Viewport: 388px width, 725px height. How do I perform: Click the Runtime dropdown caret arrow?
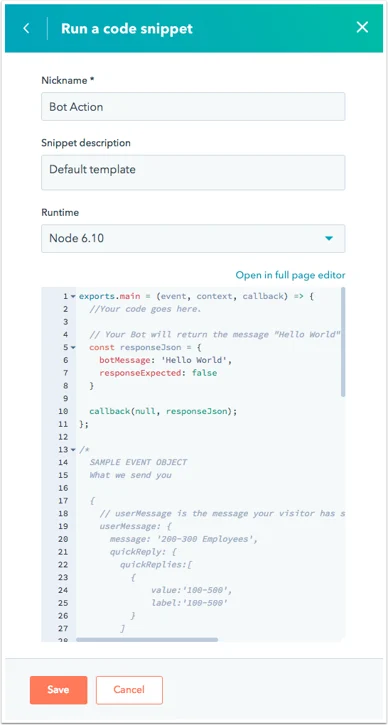[x=329, y=239]
